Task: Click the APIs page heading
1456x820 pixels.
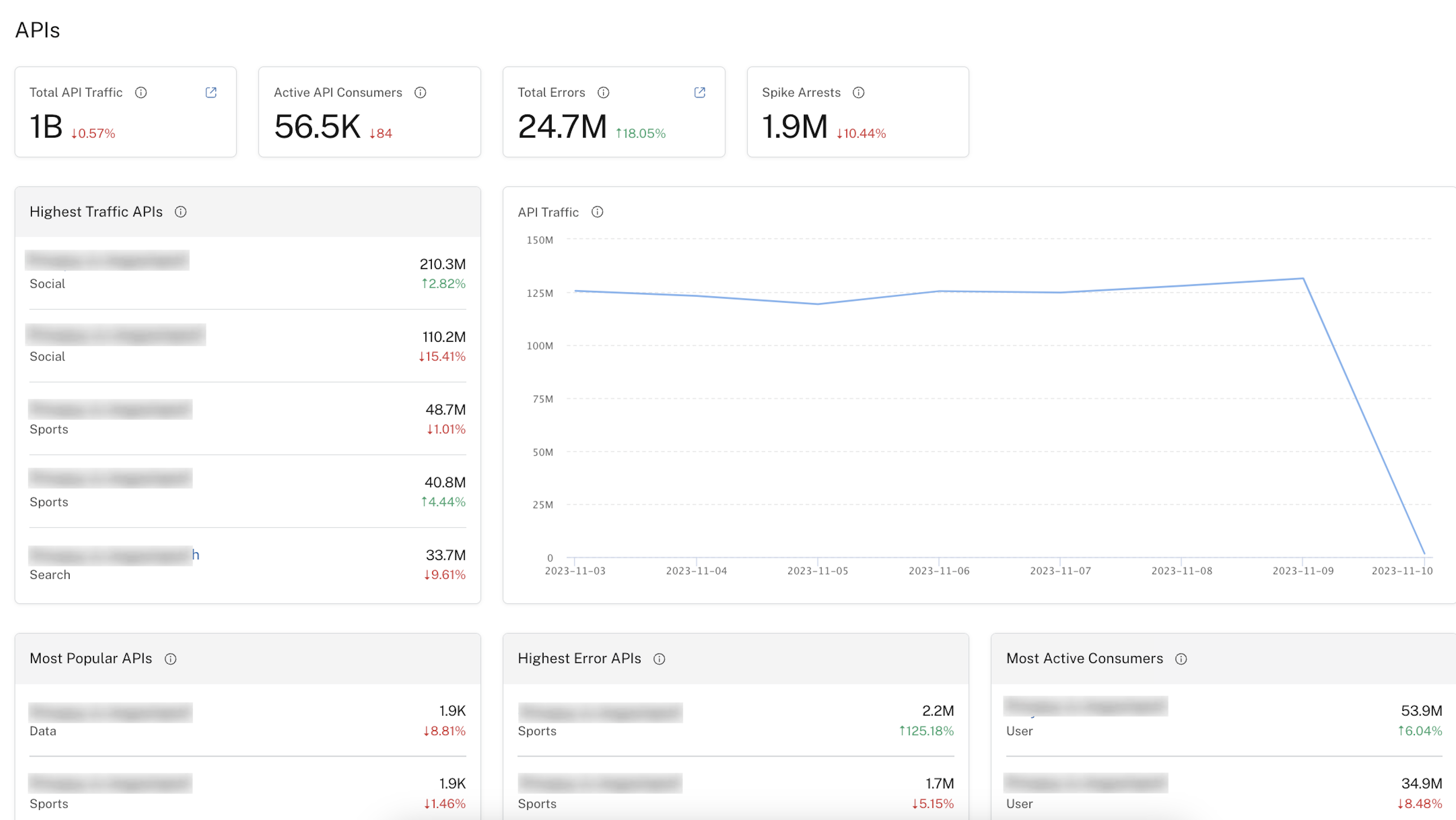Action: [x=37, y=30]
